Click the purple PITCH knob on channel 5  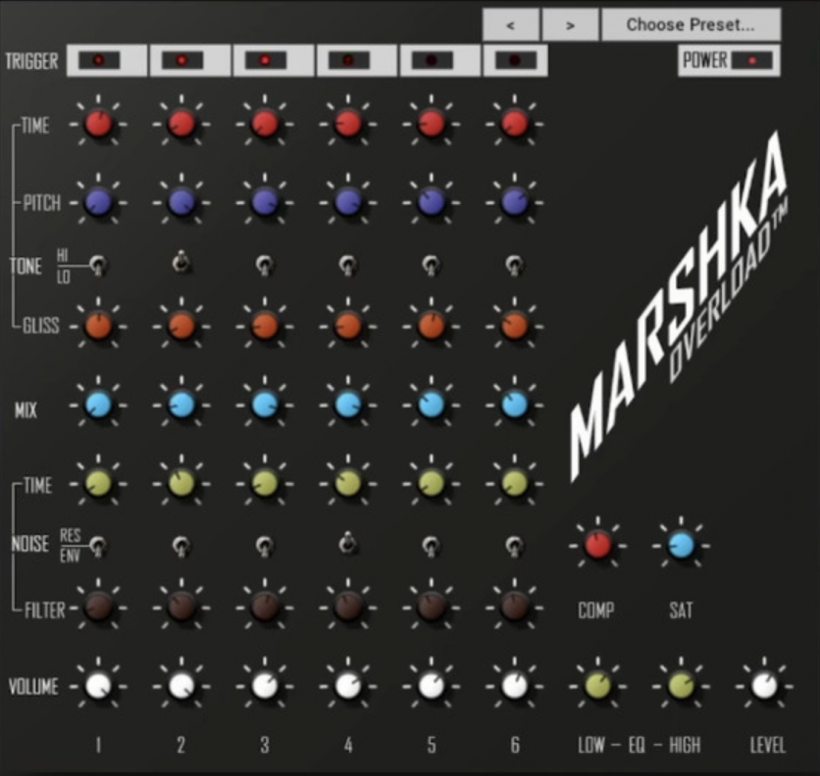pos(431,202)
